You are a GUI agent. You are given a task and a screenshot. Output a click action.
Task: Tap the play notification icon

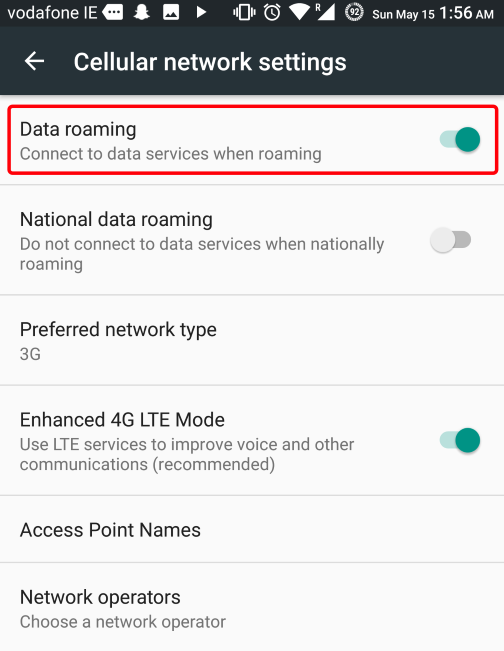pos(201,12)
